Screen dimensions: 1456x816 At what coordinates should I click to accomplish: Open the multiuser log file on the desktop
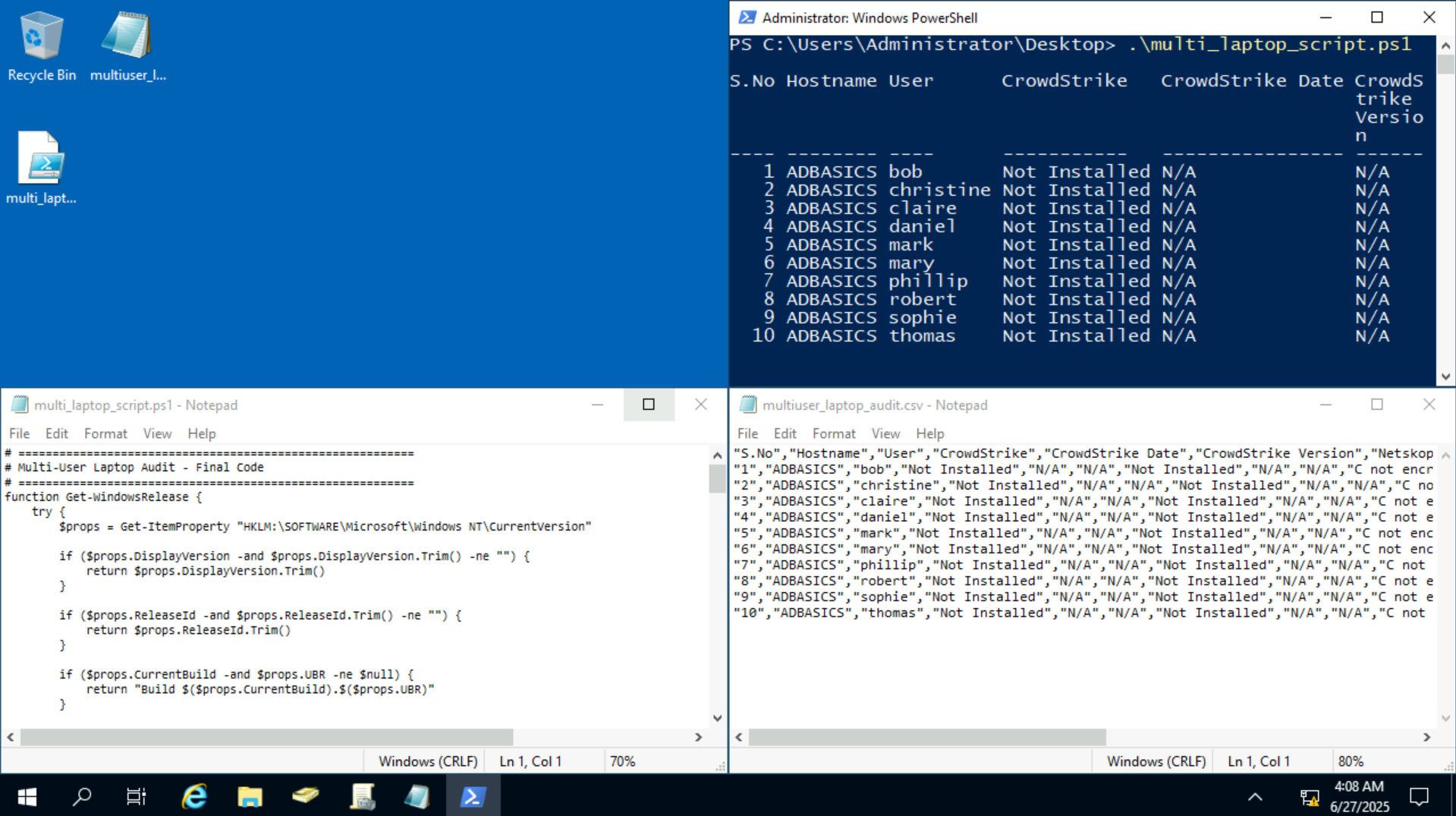click(126, 42)
